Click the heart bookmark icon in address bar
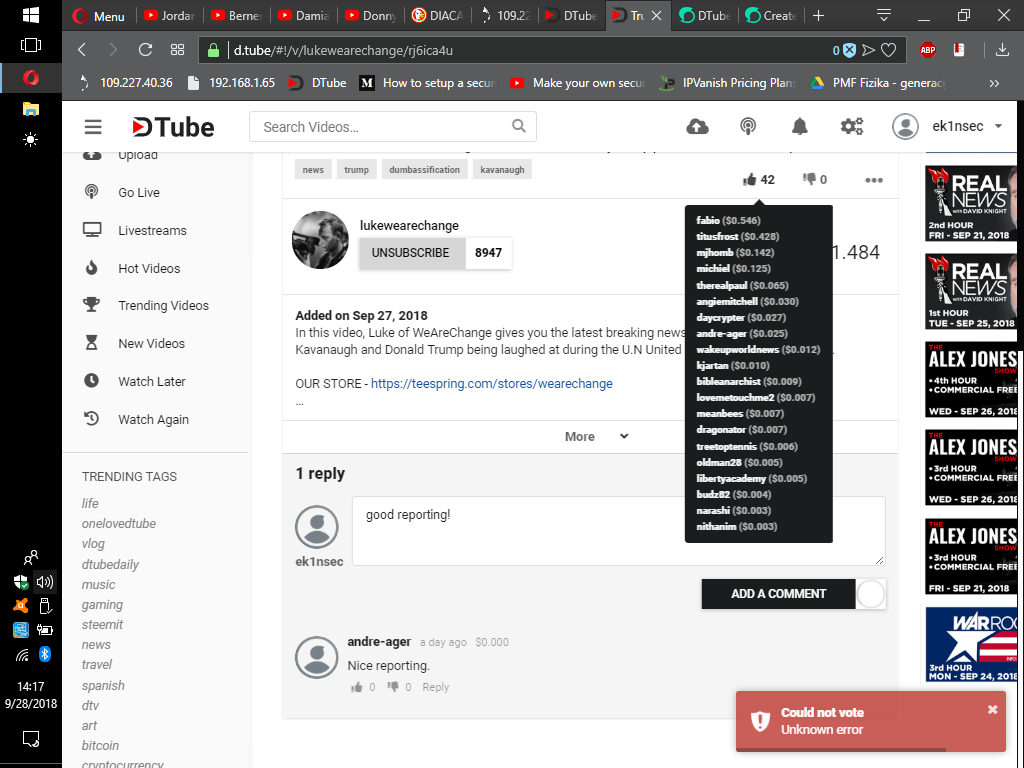 point(888,50)
